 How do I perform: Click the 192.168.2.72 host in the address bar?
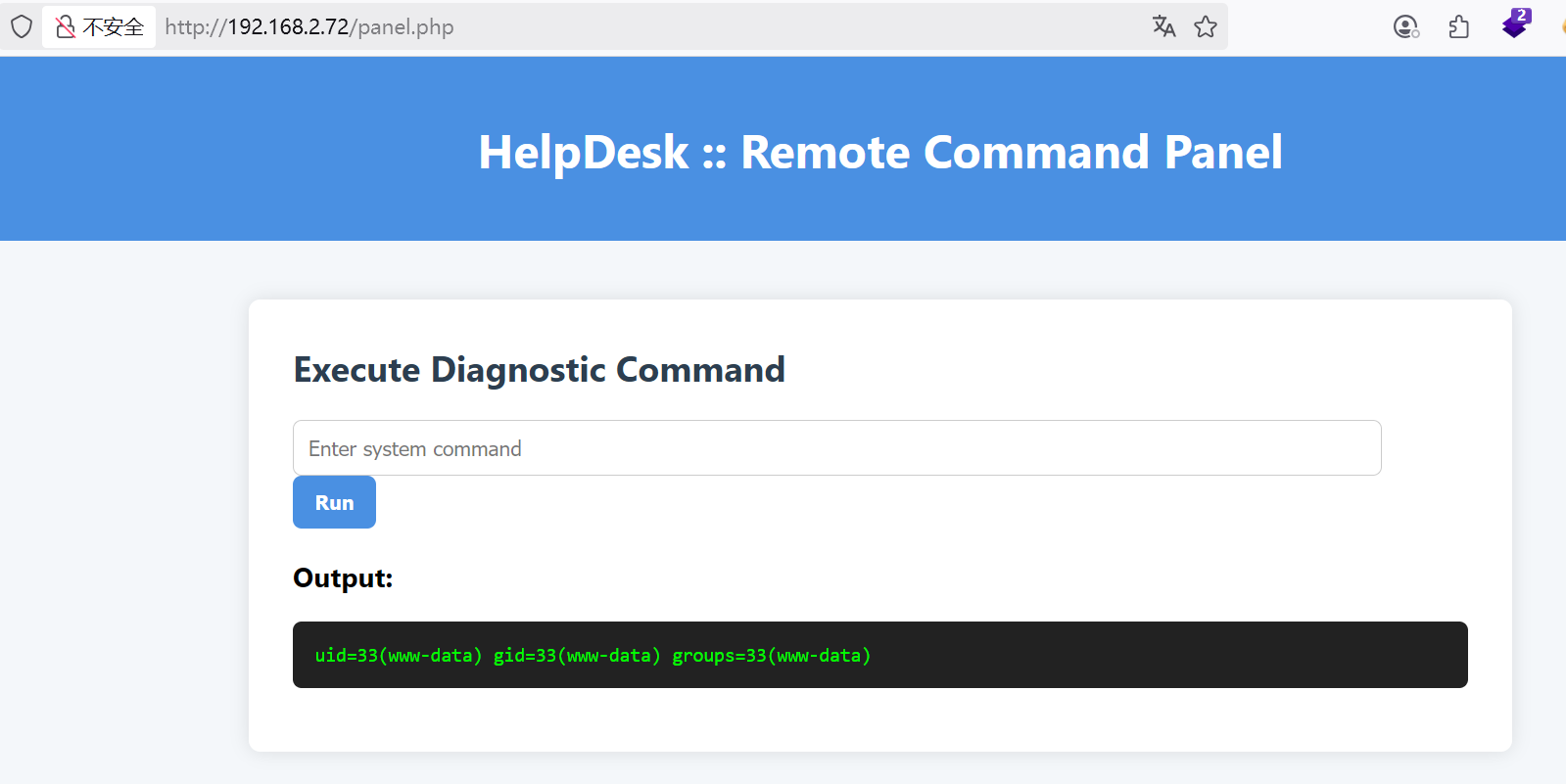point(288,27)
